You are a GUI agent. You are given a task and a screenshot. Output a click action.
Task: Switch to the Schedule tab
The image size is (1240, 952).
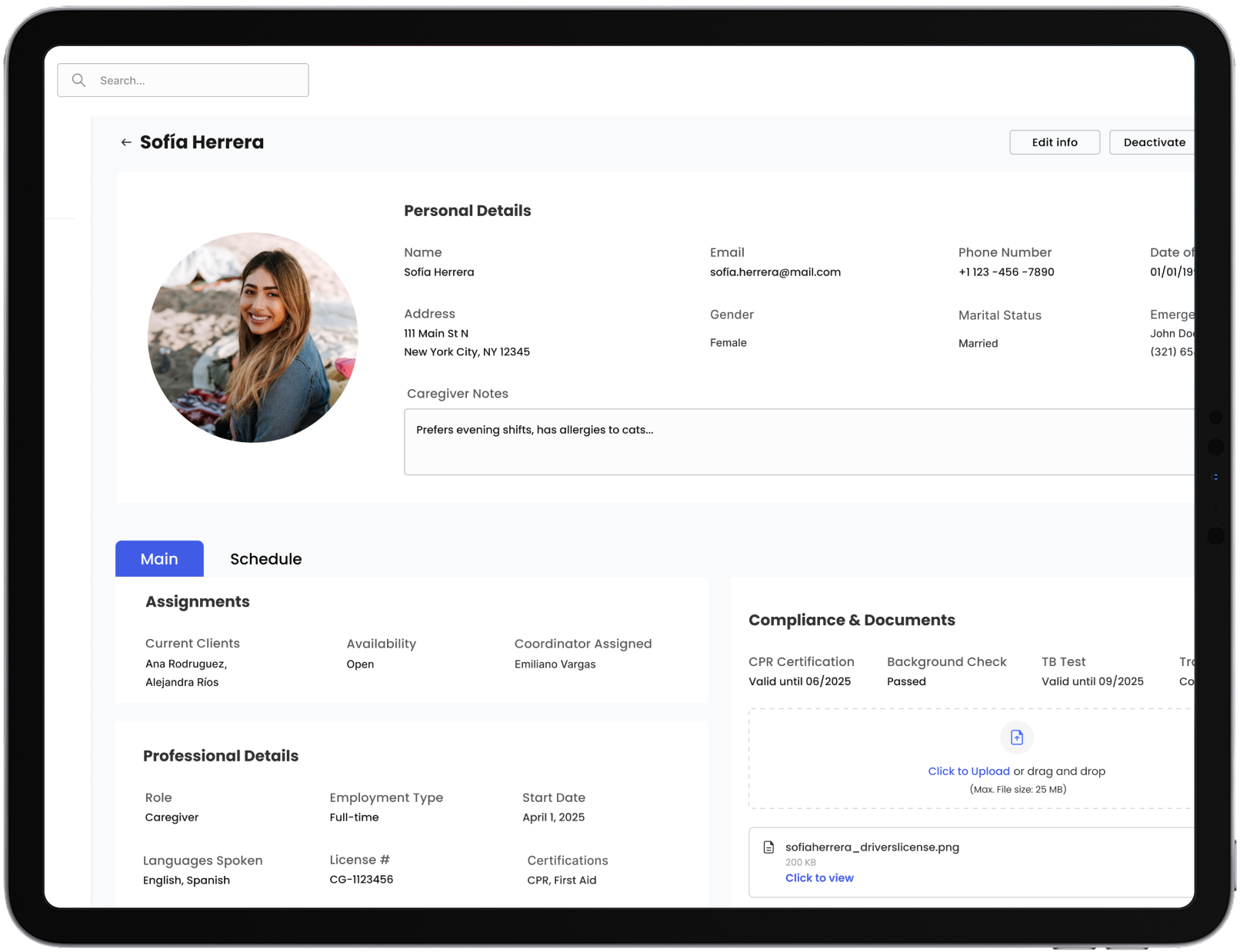(265, 559)
